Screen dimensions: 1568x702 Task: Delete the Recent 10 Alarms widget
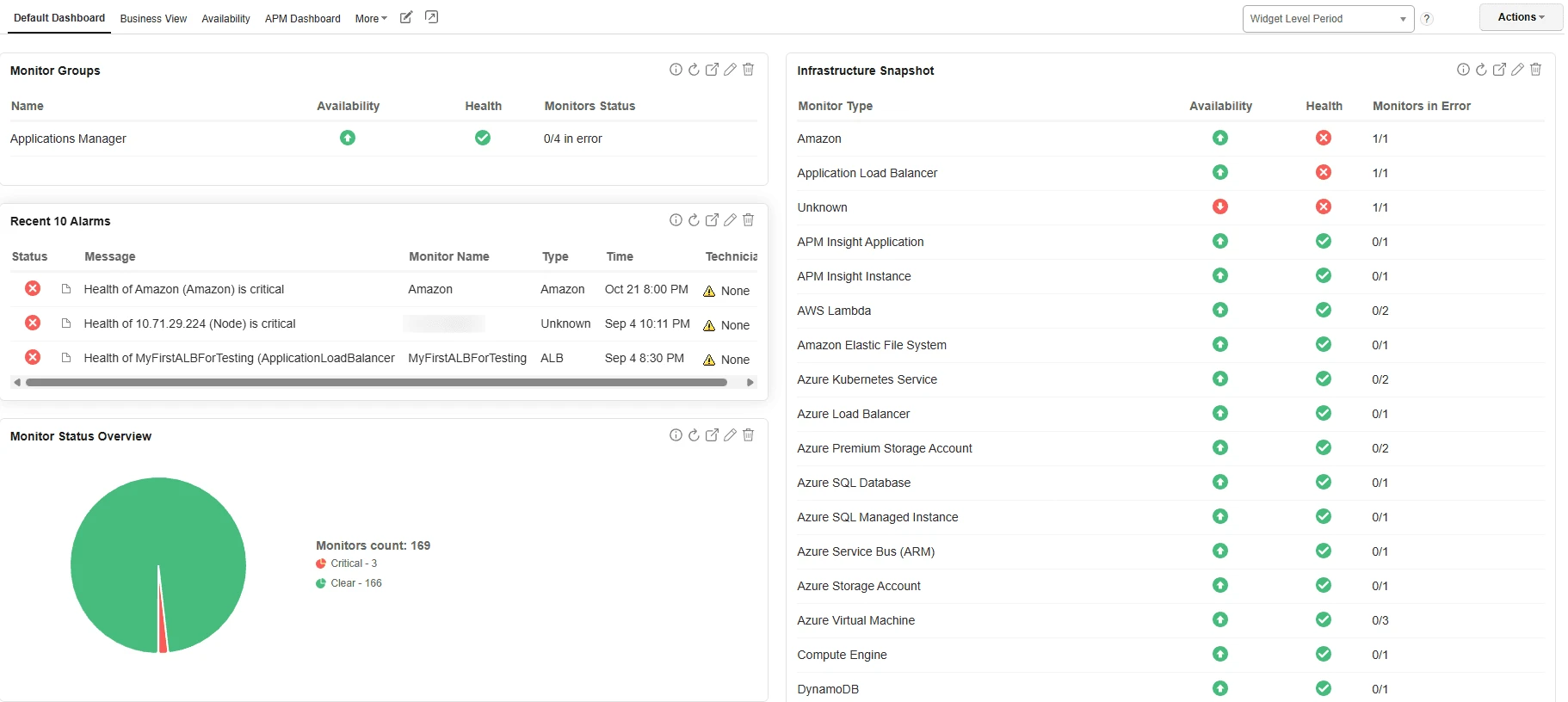[748, 220]
